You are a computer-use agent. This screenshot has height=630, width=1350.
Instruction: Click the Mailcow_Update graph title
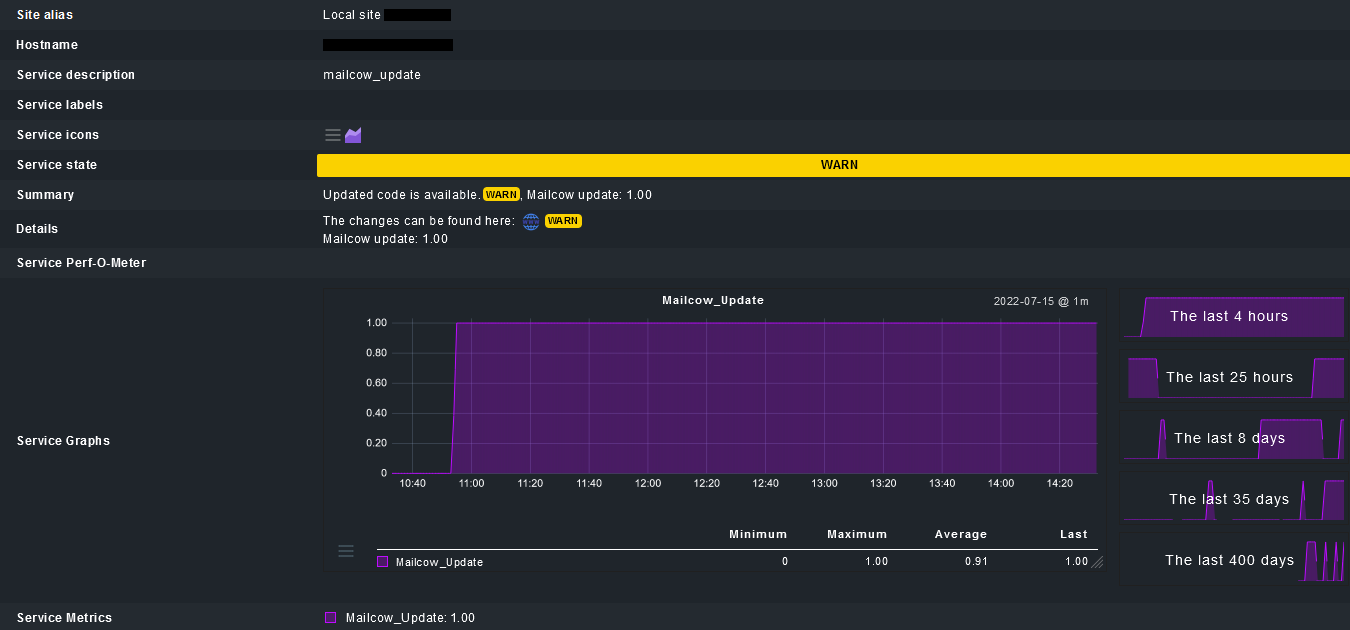[x=713, y=301]
